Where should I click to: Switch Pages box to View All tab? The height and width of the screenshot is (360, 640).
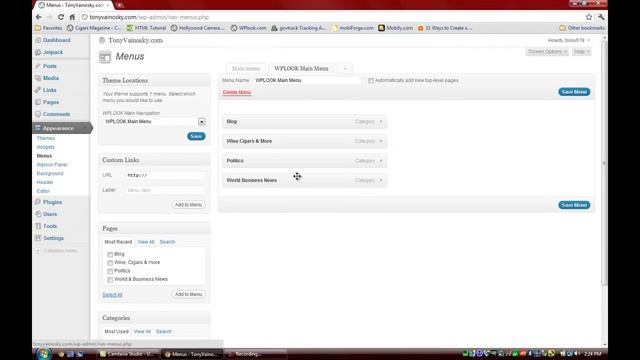point(146,242)
